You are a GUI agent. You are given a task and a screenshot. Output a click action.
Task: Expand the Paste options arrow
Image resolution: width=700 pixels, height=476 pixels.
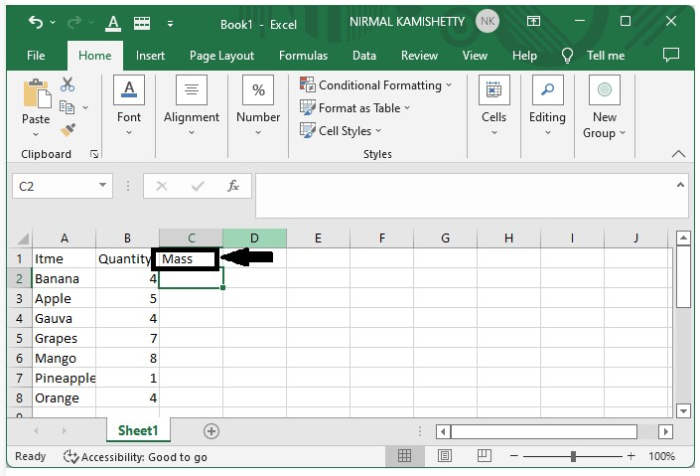coord(36,134)
